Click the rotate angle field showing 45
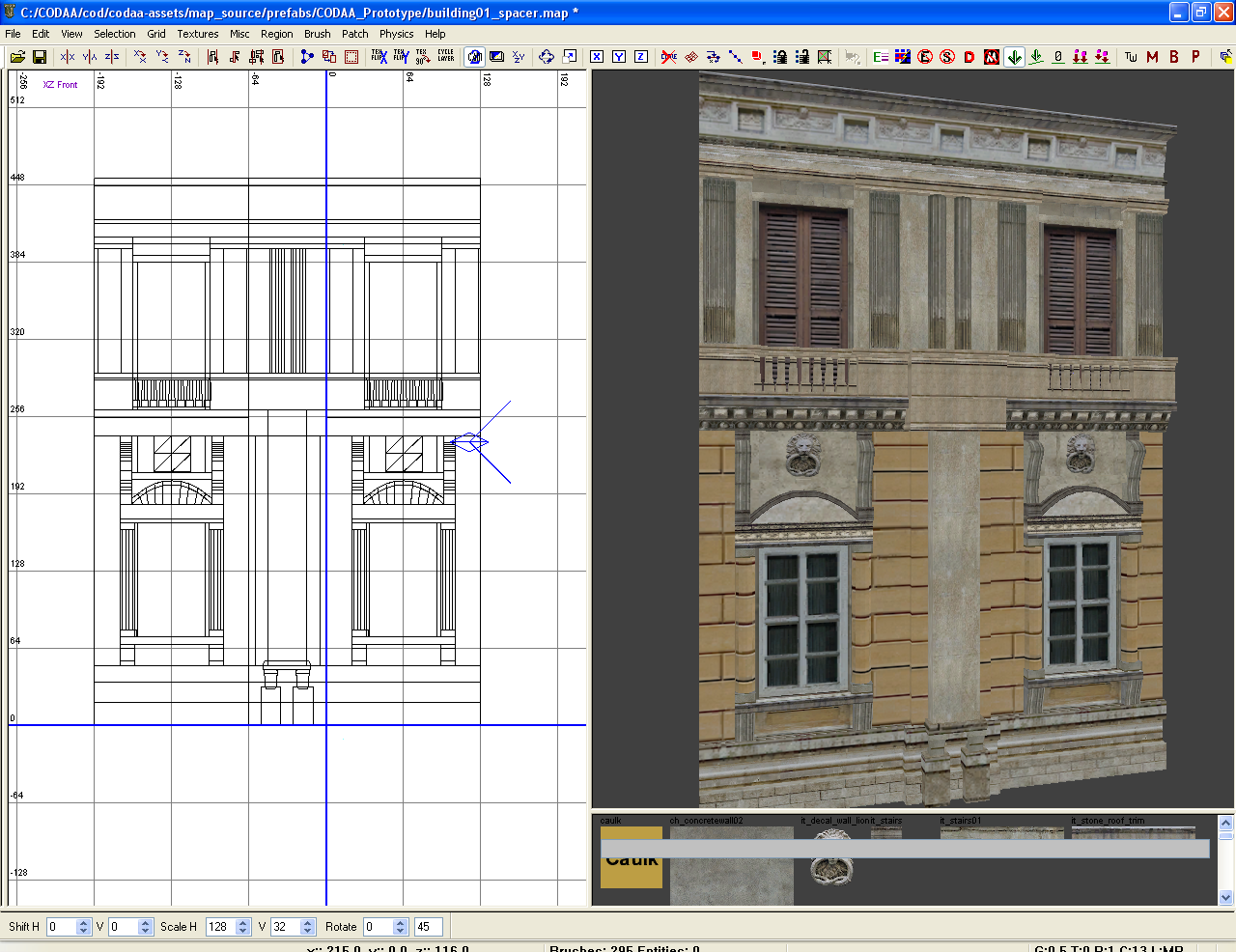 click(x=427, y=927)
